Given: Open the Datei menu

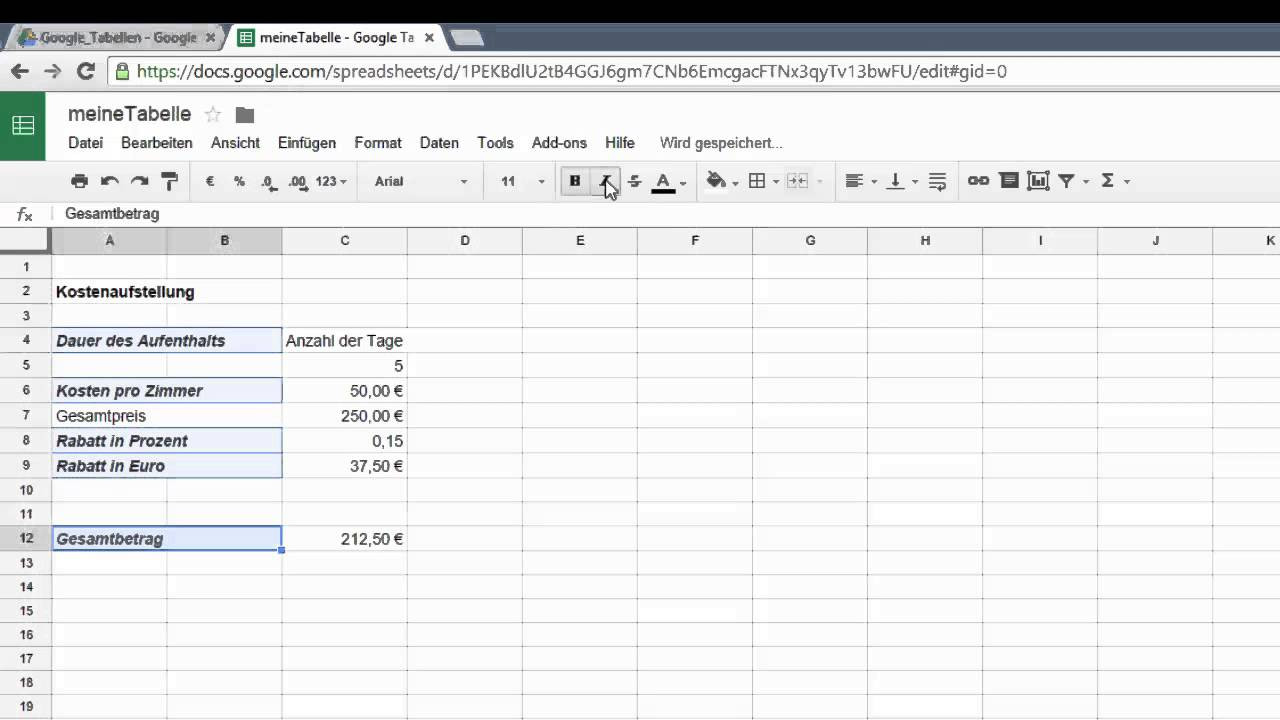Looking at the screenshot, I should tap(85, 143).
